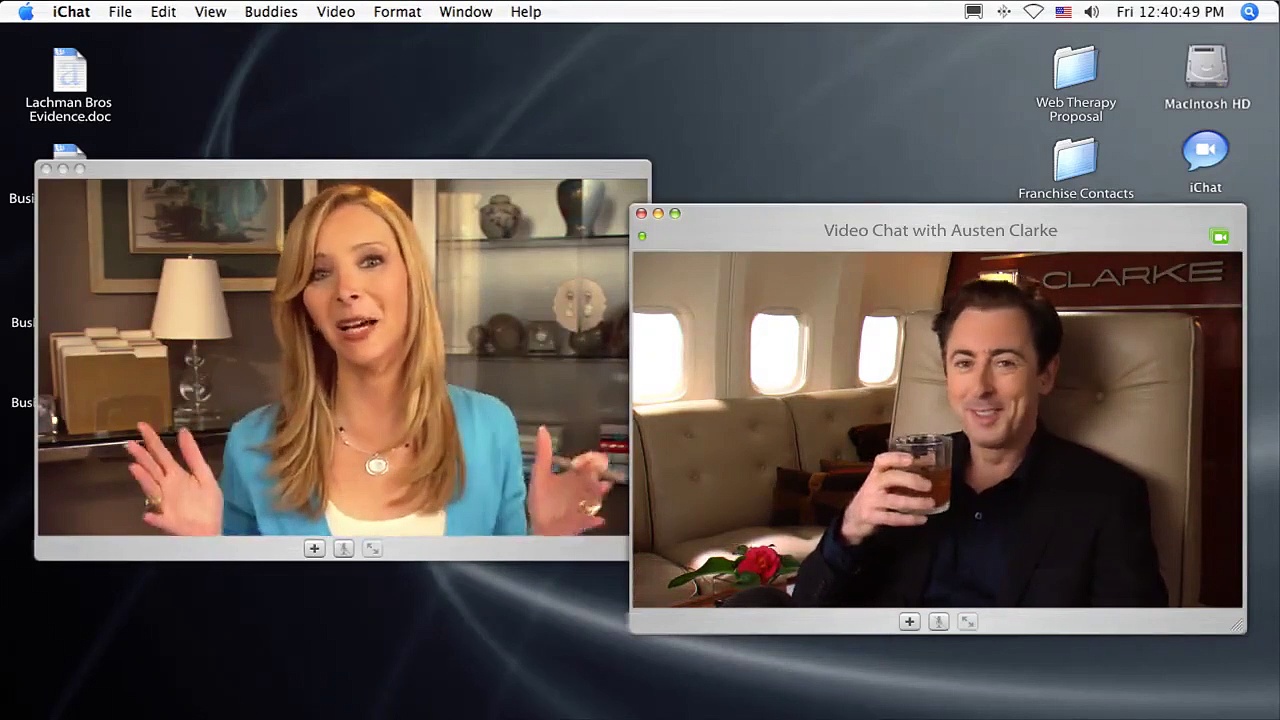Open the volume control in the menu bar

(x=1091, y=12)
